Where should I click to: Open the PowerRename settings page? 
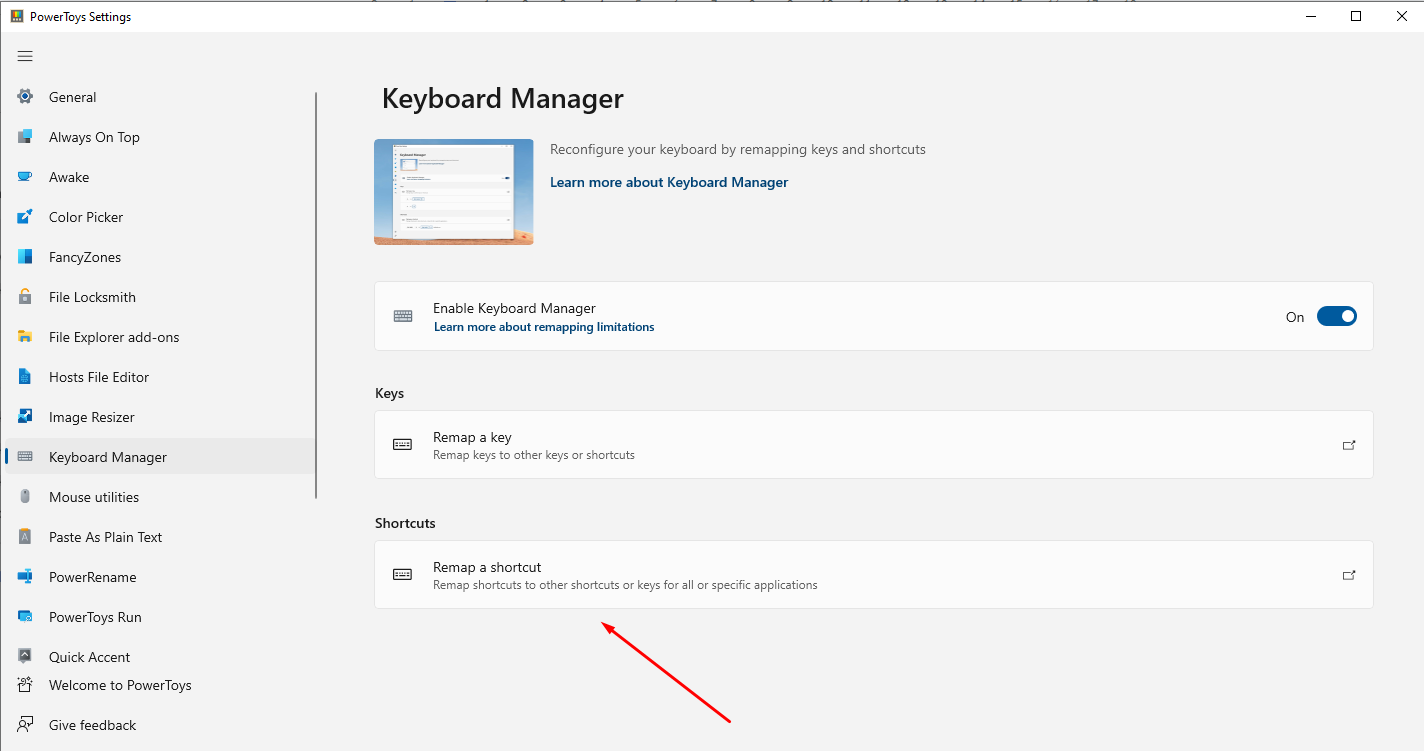92,577
